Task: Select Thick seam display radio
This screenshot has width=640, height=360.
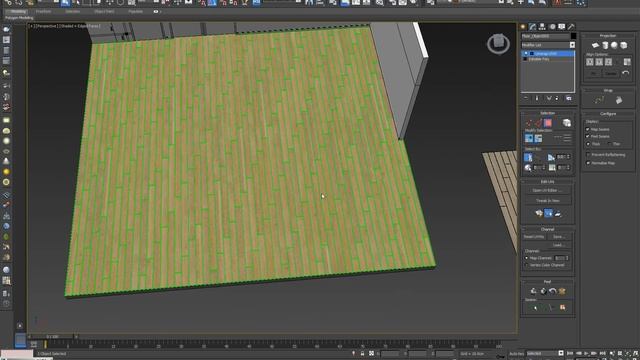Action: pyautogui.click(x=588, y=144)
